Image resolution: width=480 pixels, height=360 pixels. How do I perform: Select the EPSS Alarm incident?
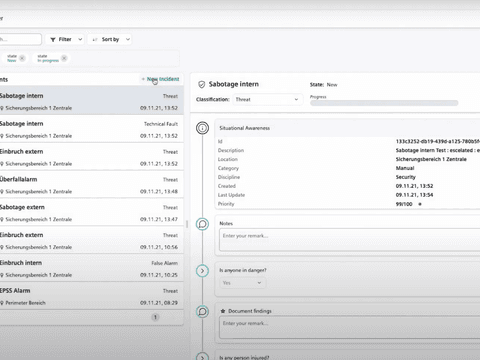[x=91, y=296]
